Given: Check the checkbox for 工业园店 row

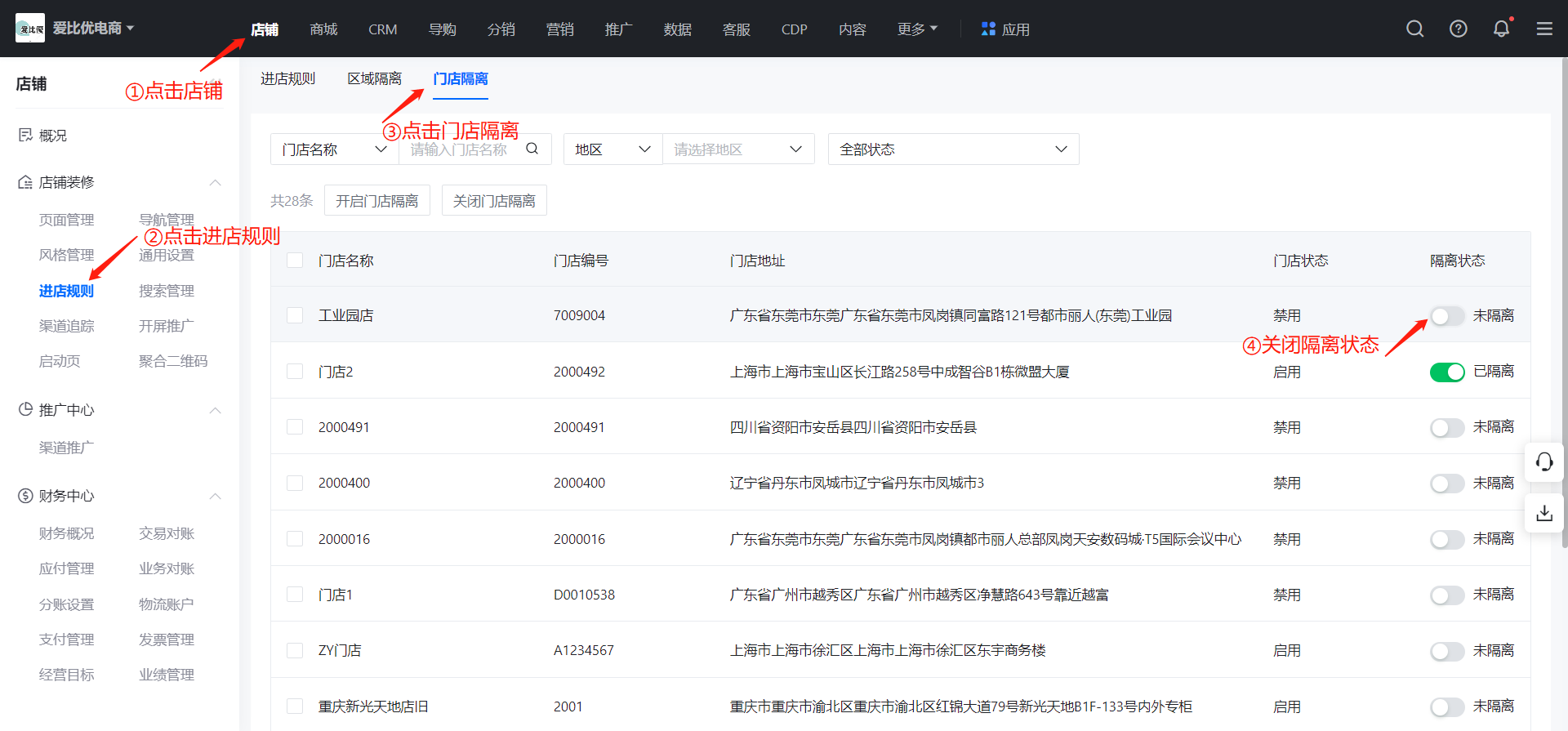Looking at the screenshot, I should pyautogui.click(x=295, y=315).
